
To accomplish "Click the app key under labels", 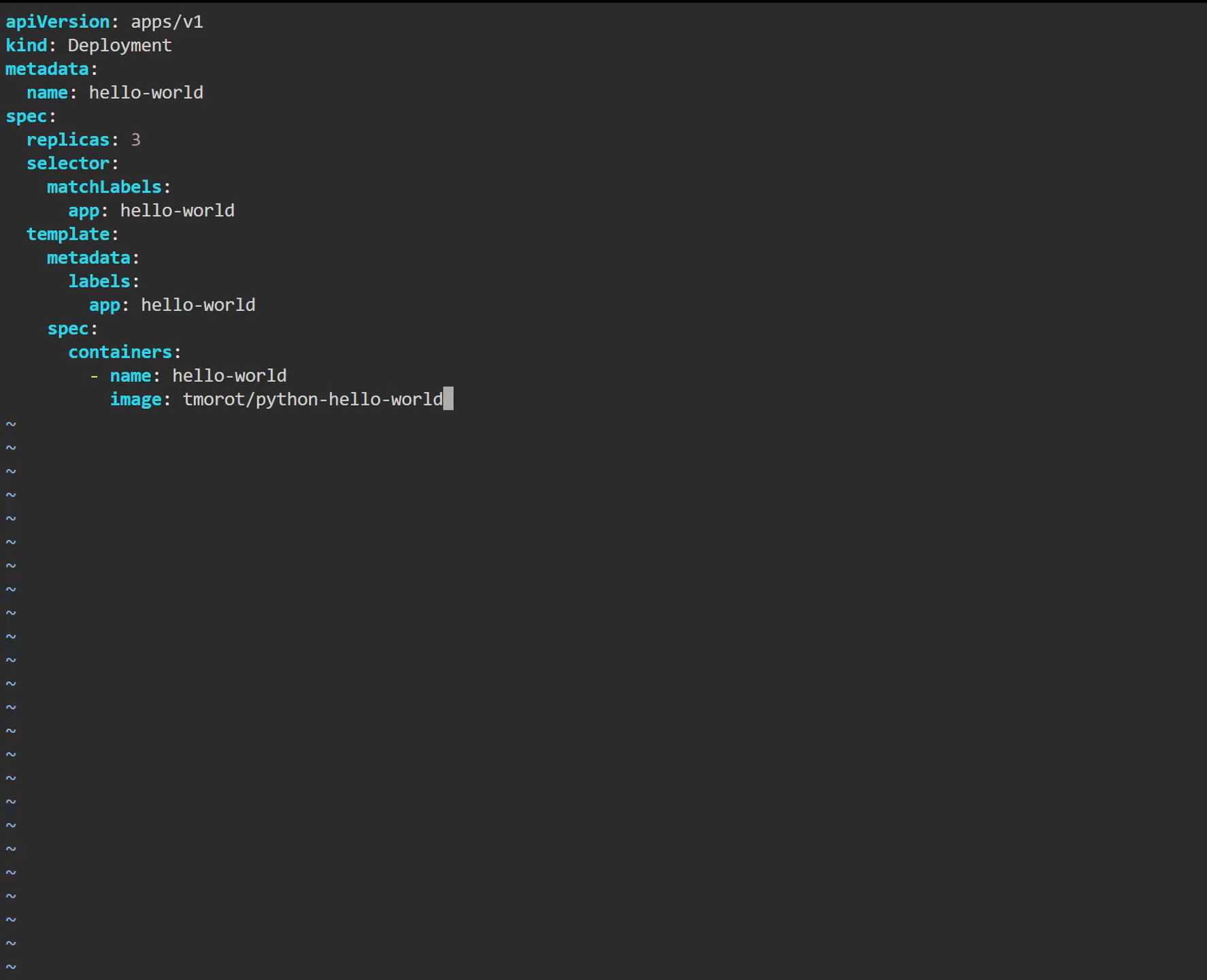I will pos(105,305).
